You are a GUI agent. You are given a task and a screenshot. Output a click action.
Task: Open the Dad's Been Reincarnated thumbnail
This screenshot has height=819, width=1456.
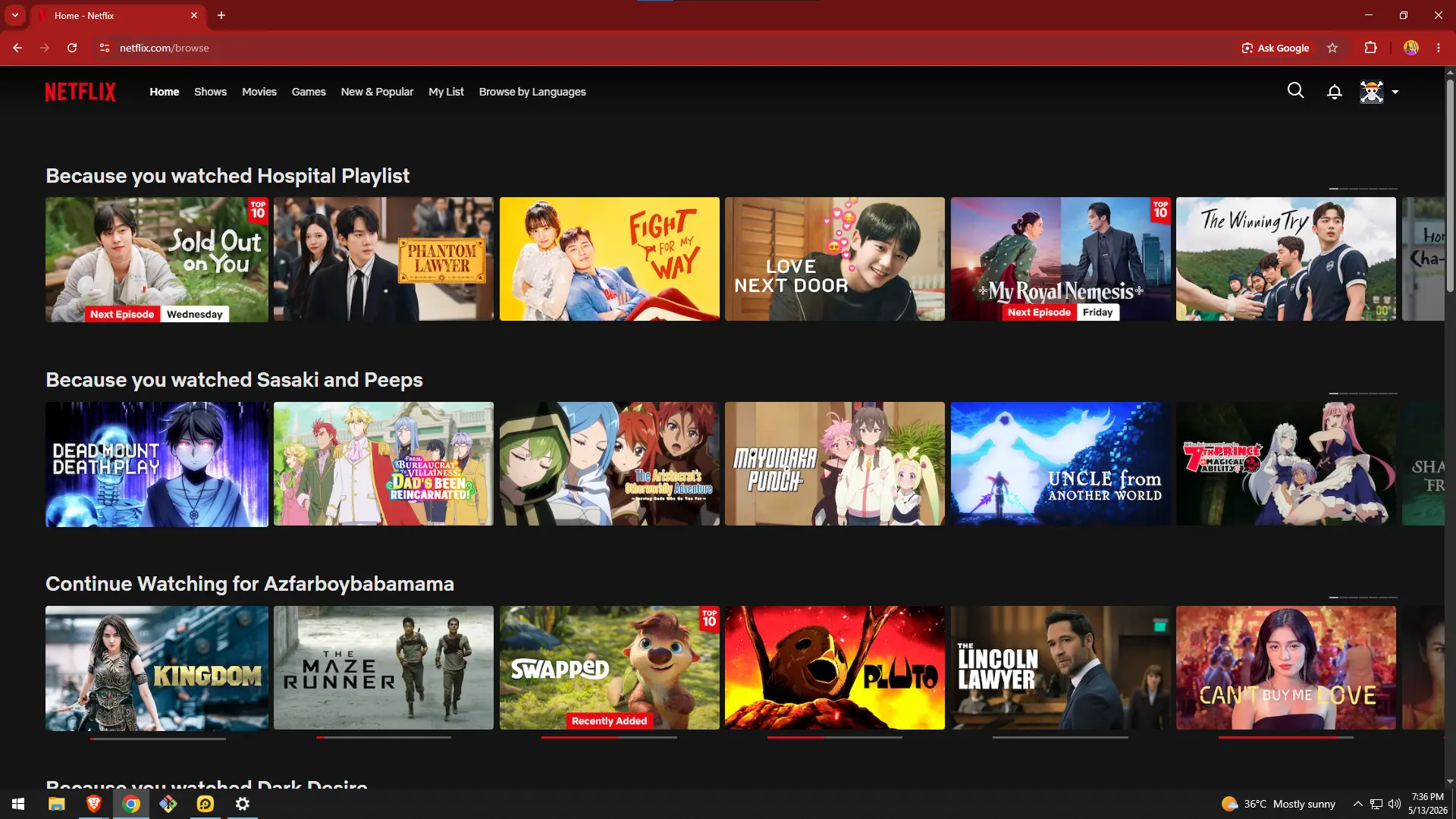click(384, 464)
